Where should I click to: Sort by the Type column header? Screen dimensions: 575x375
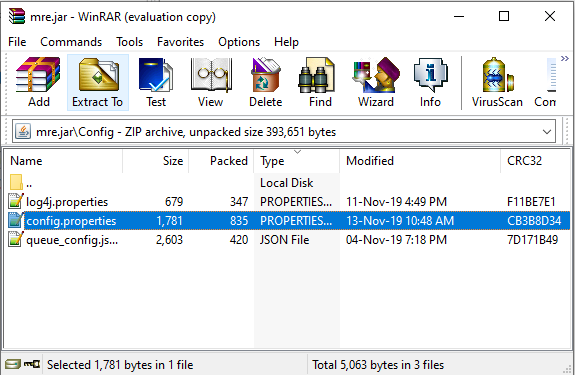pyautogui.click(x=297, y=161)
